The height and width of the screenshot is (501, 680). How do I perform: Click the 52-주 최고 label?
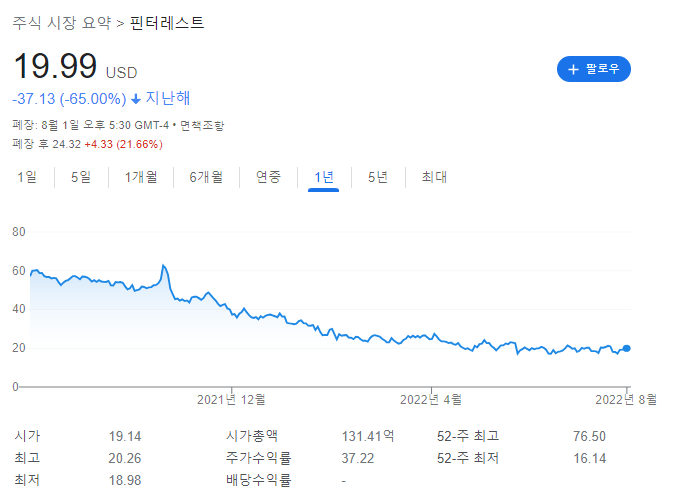[468, 436]
